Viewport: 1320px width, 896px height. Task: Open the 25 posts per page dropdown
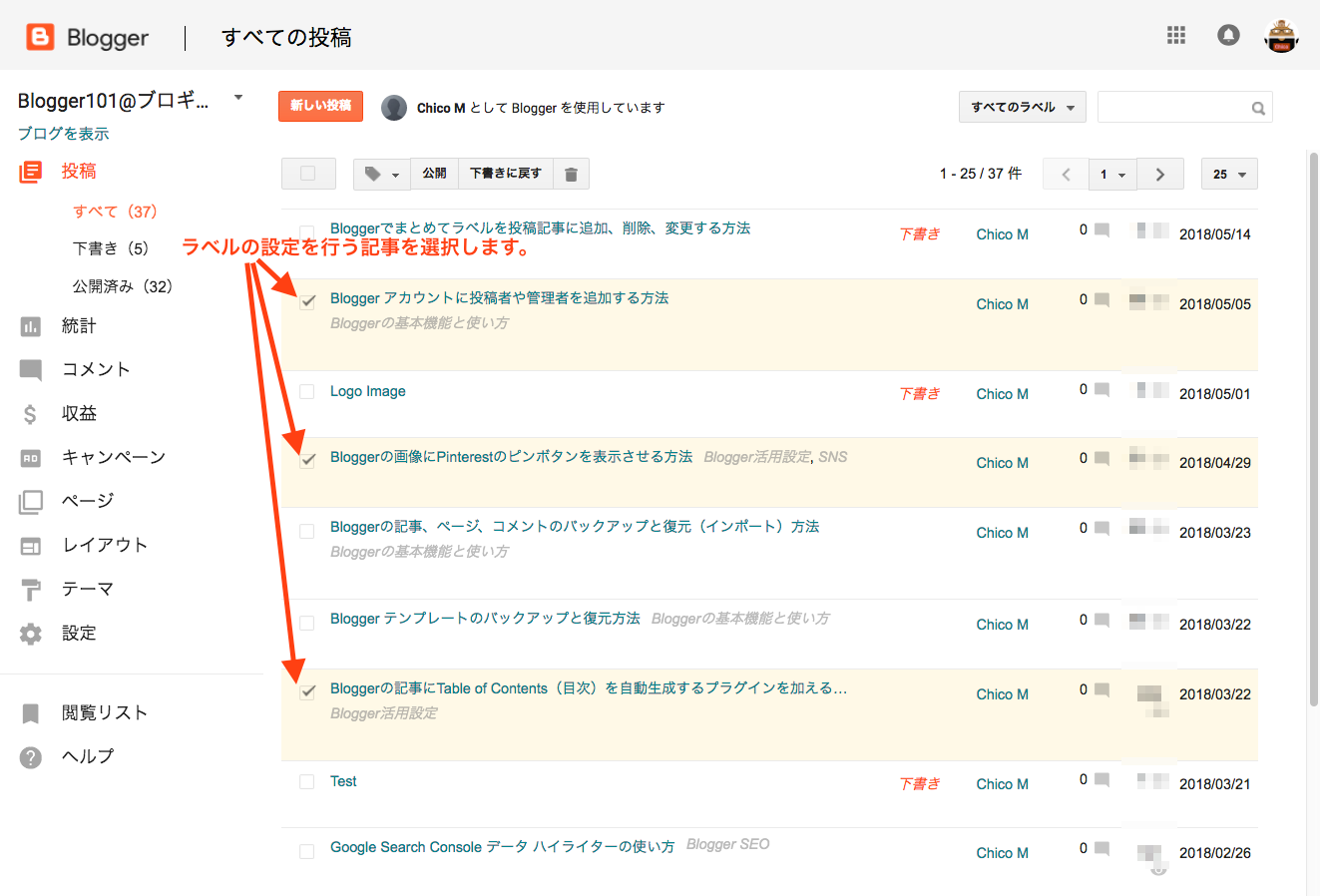1229,174
